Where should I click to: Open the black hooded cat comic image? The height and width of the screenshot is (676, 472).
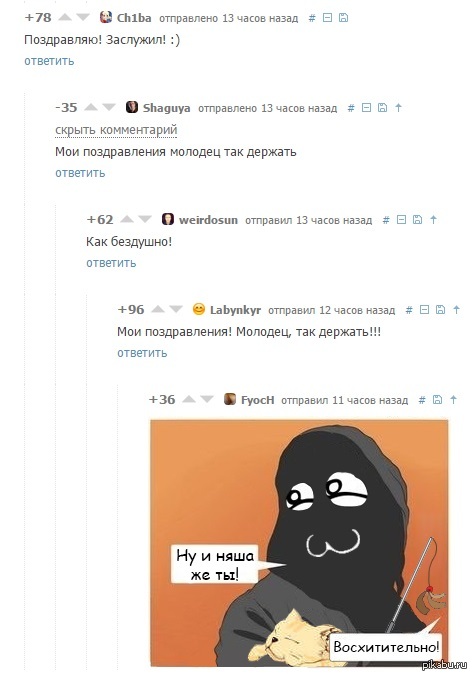(x=299, y=543)
